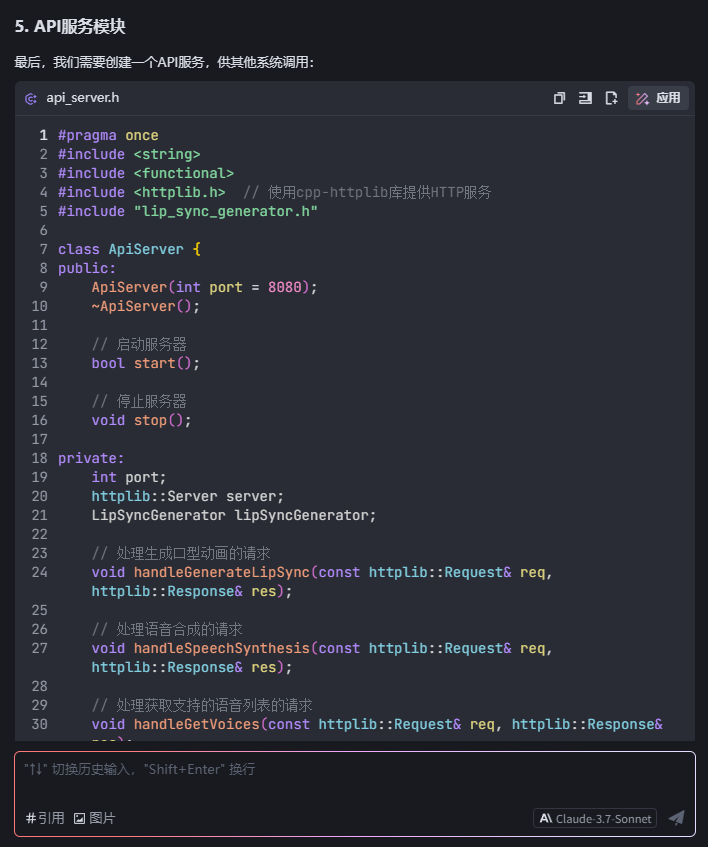This screenshot has width=708, height=847.
Task: Open the api_server.h file name link
Action: tap(83, 98)
